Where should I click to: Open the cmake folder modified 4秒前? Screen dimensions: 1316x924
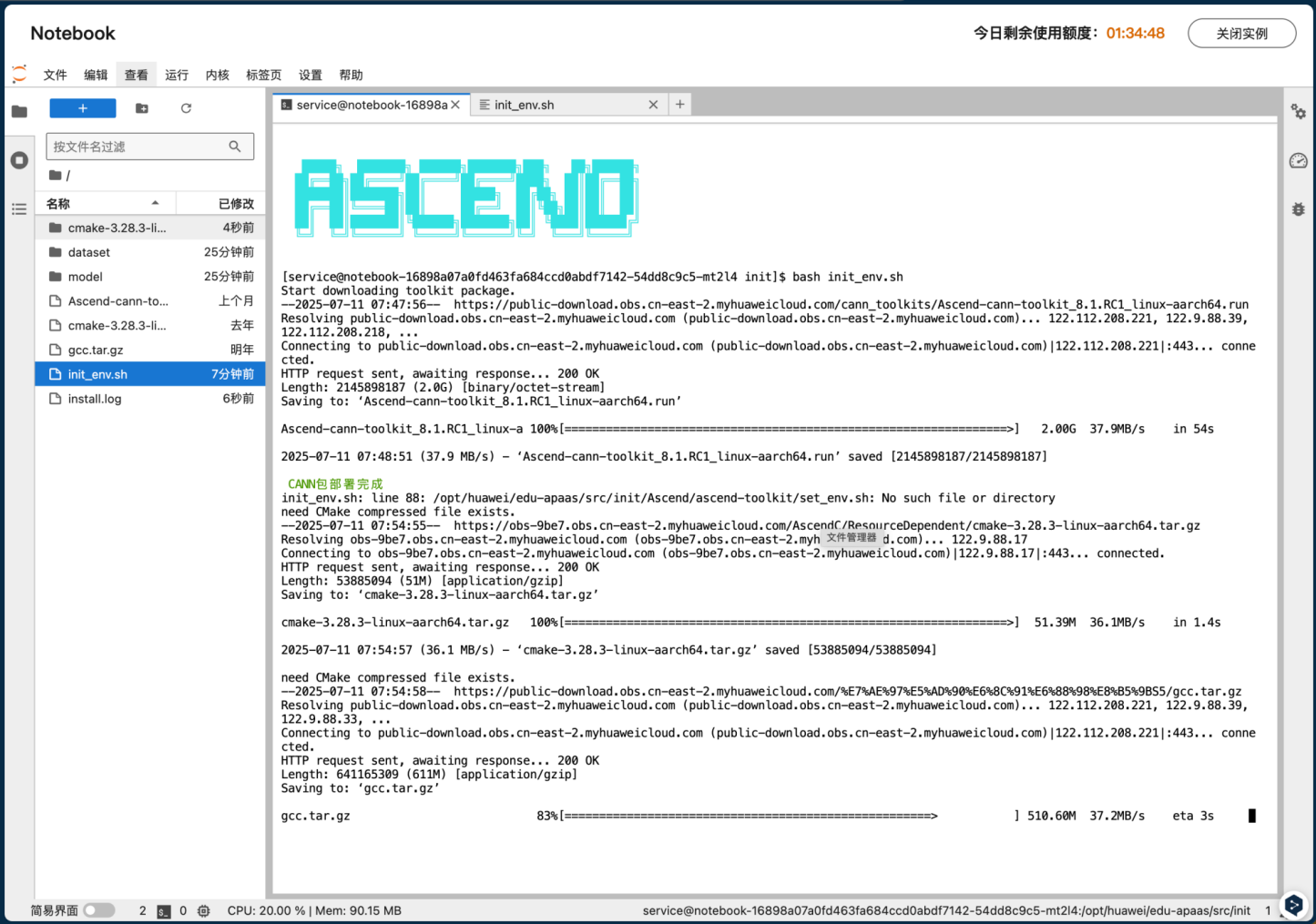point(150,228)
